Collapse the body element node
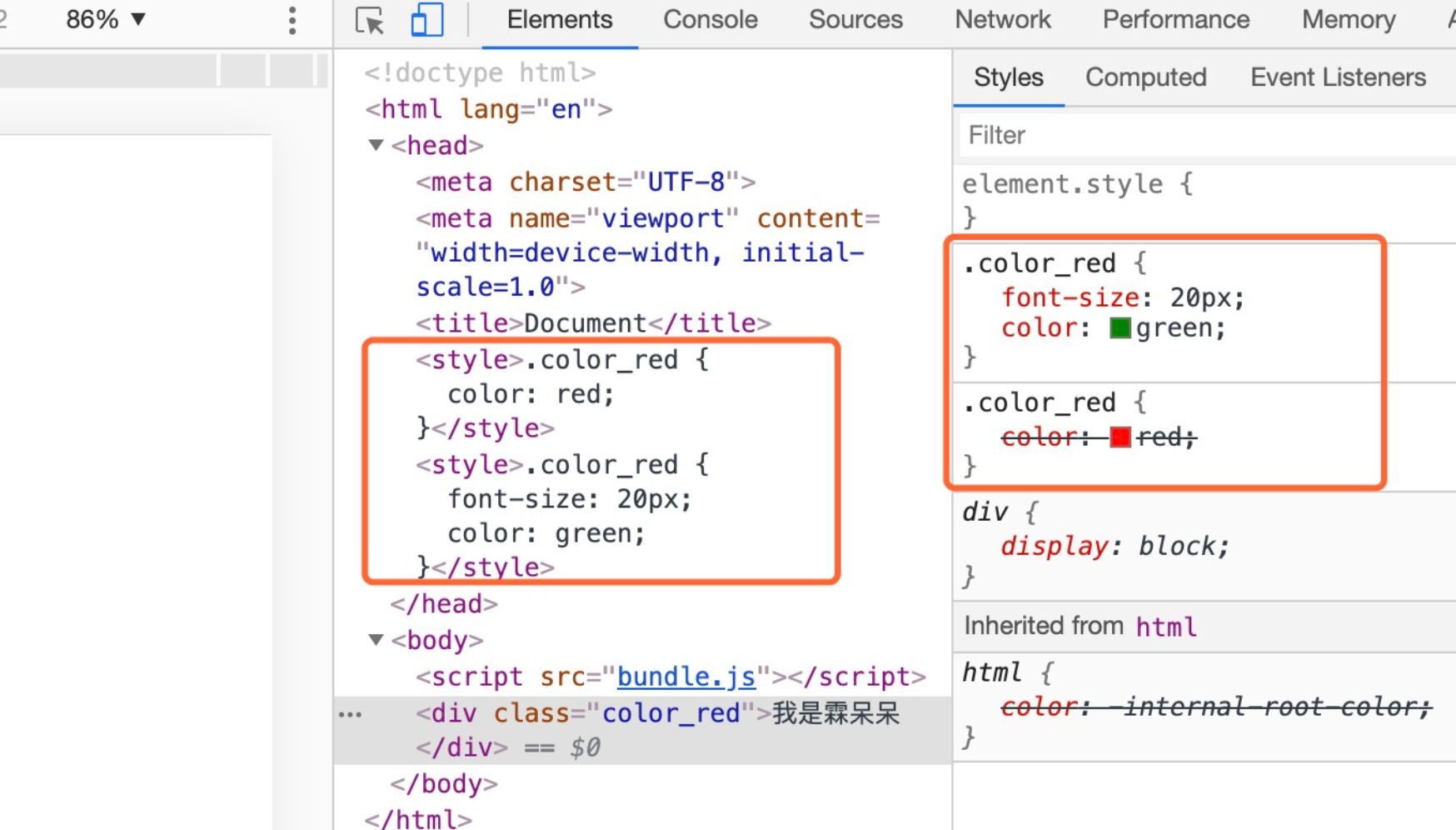Screen dimensions: 1456x830 (376, 640)
